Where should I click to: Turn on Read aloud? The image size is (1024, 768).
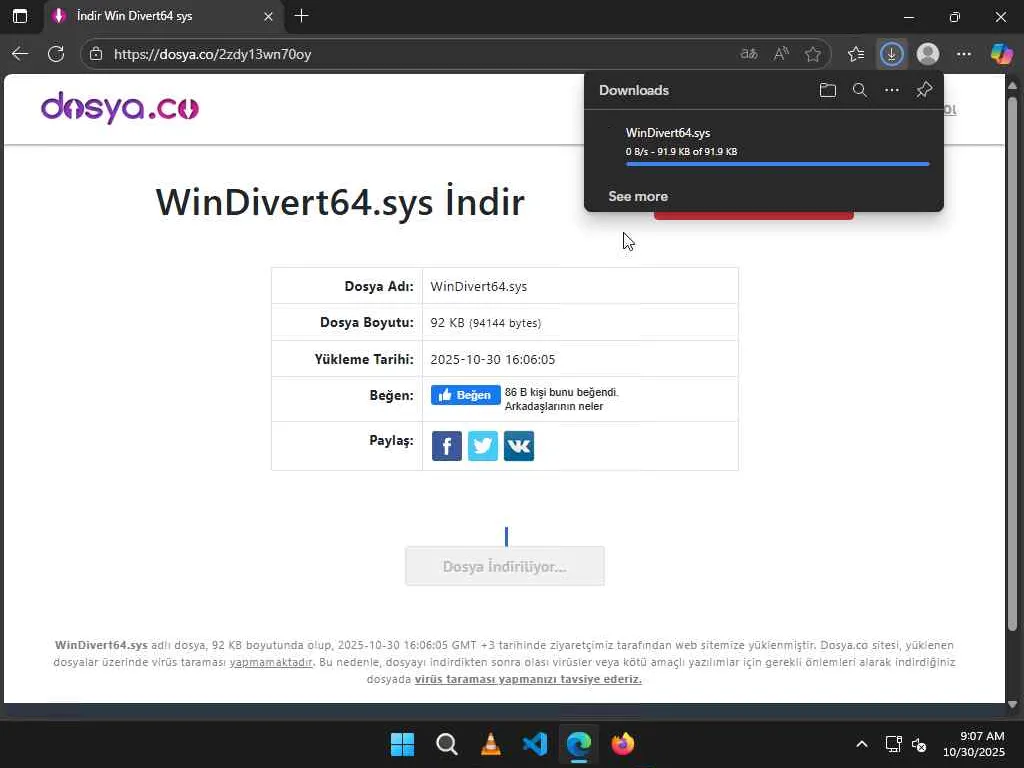click(x=781, y=54)
